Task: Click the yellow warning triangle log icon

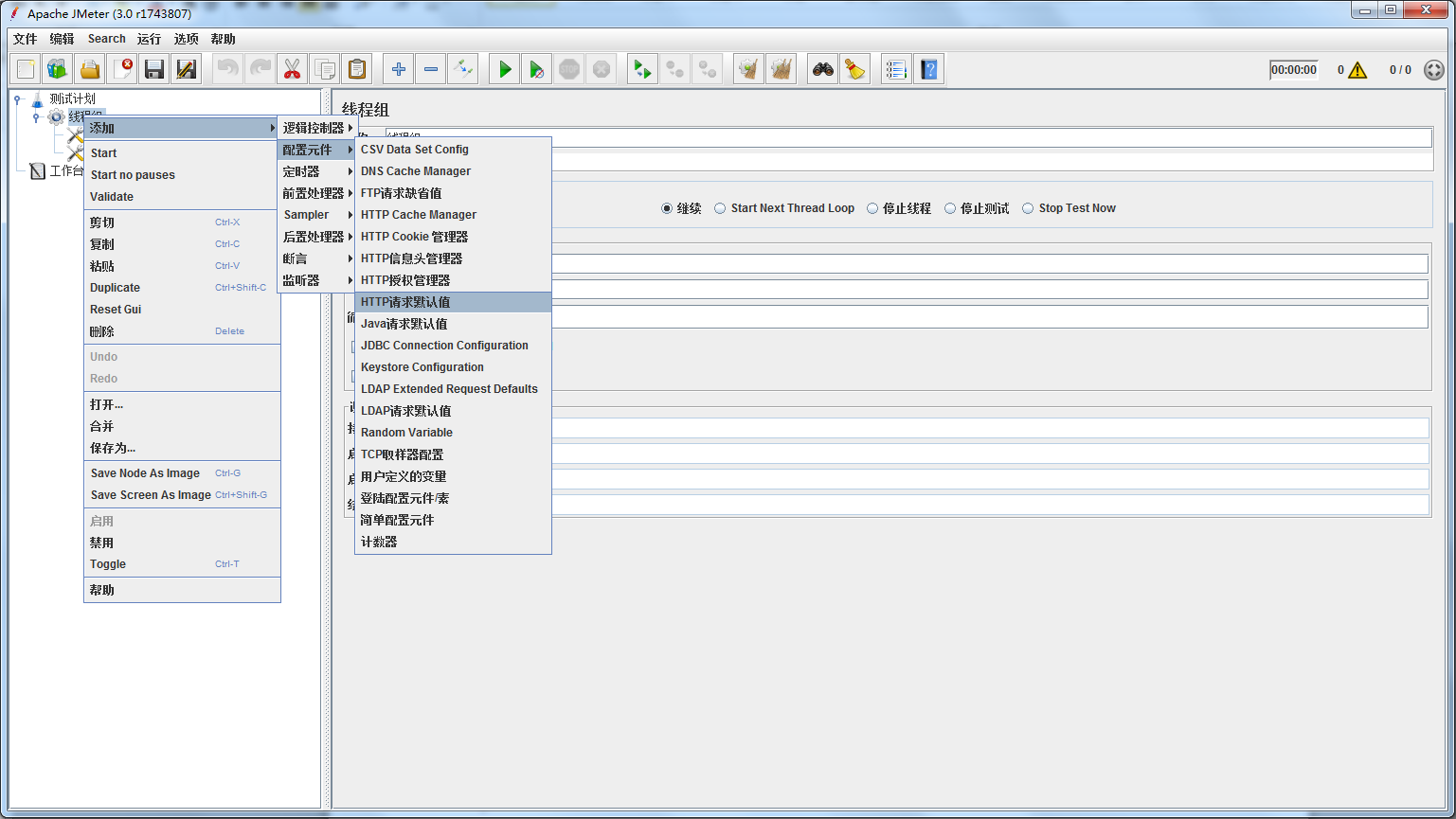Action: [x=1357, y=70]
